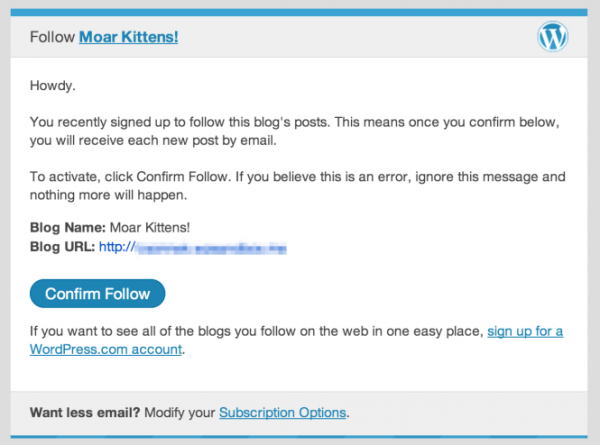
Task: Follow the 'sign up for a' link text
Action: coord(525,331)
